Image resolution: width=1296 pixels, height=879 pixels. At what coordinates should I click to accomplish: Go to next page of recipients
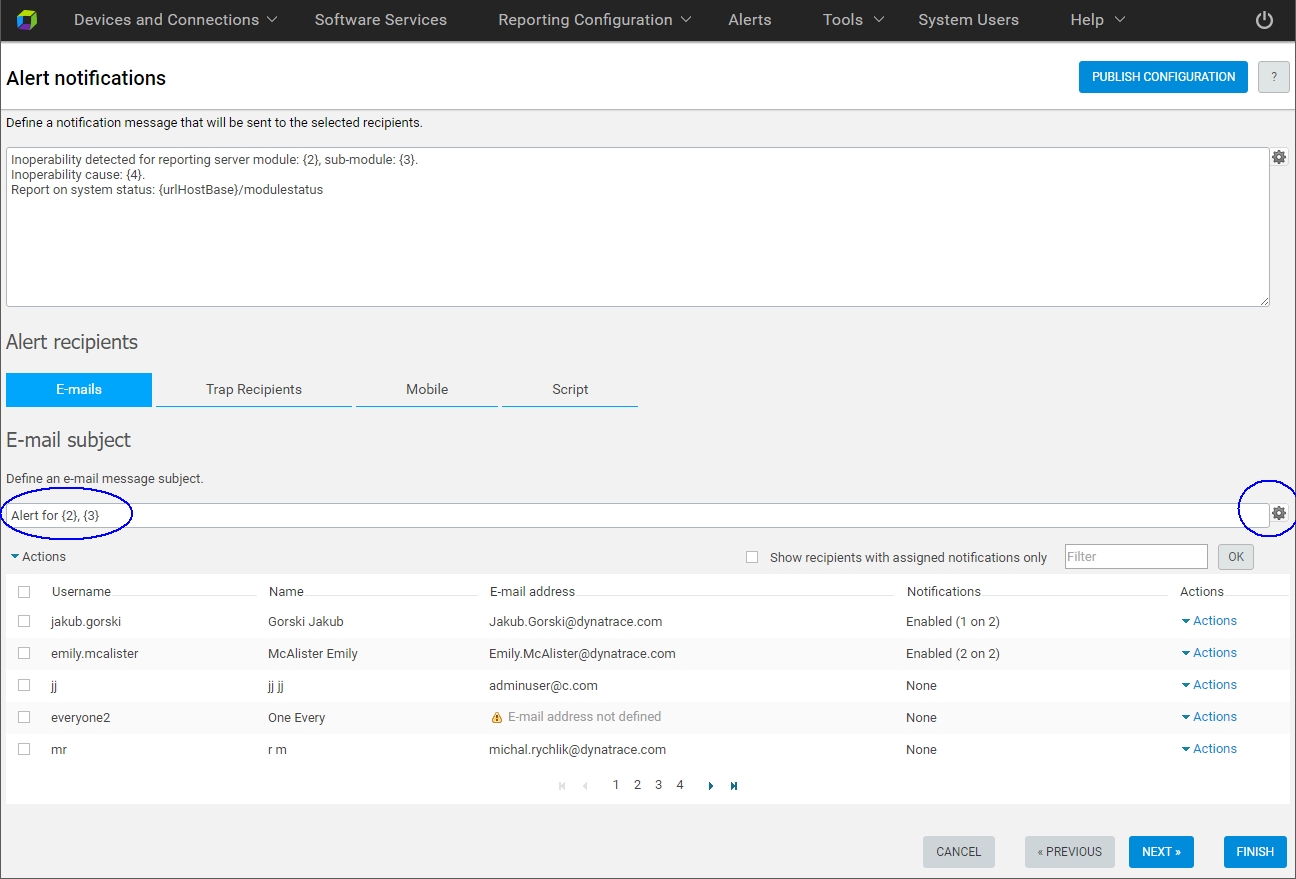(711, 786)
